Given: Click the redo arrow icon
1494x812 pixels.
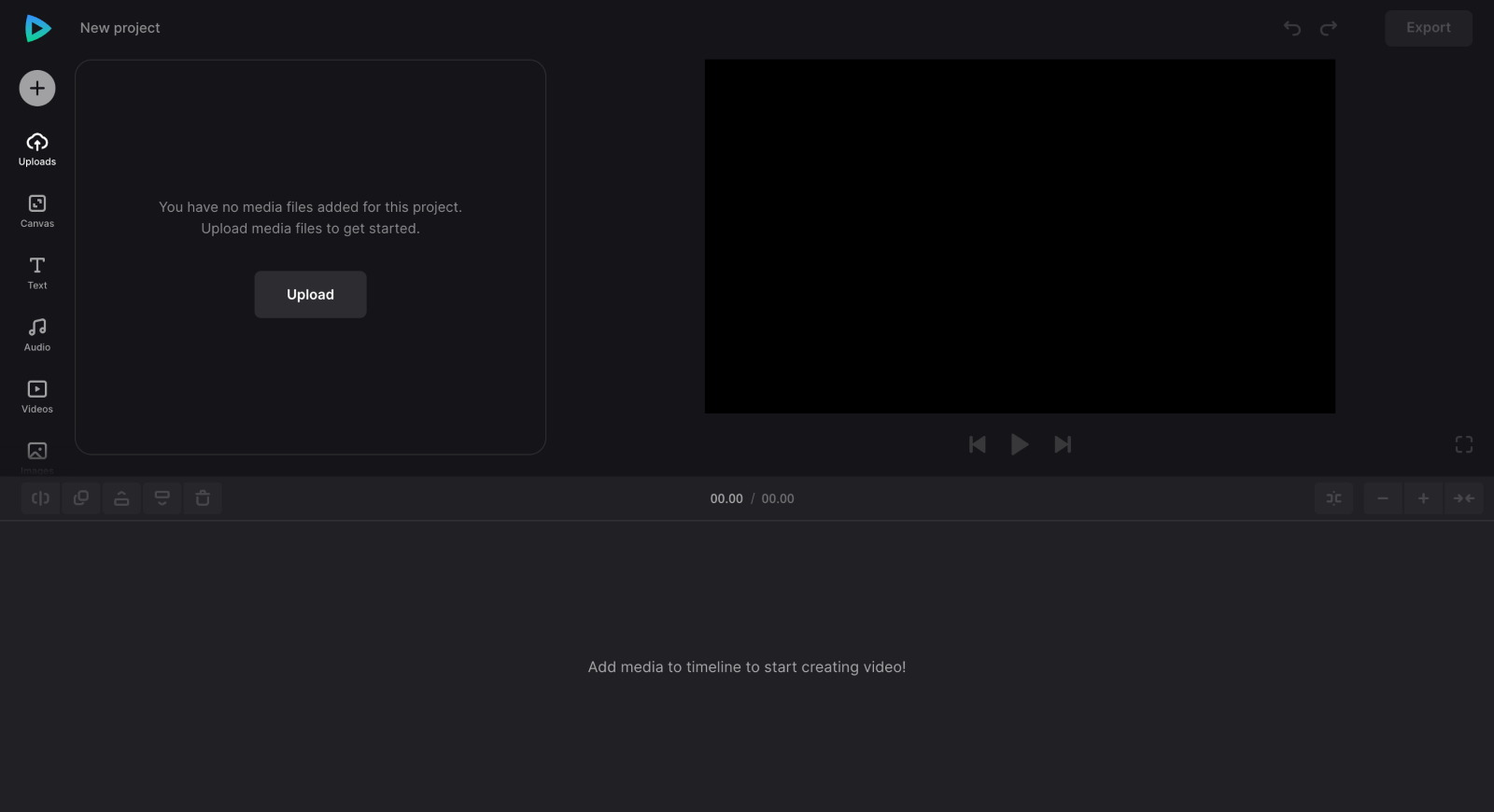Looking at the screenshot, I should (1328, 28).
